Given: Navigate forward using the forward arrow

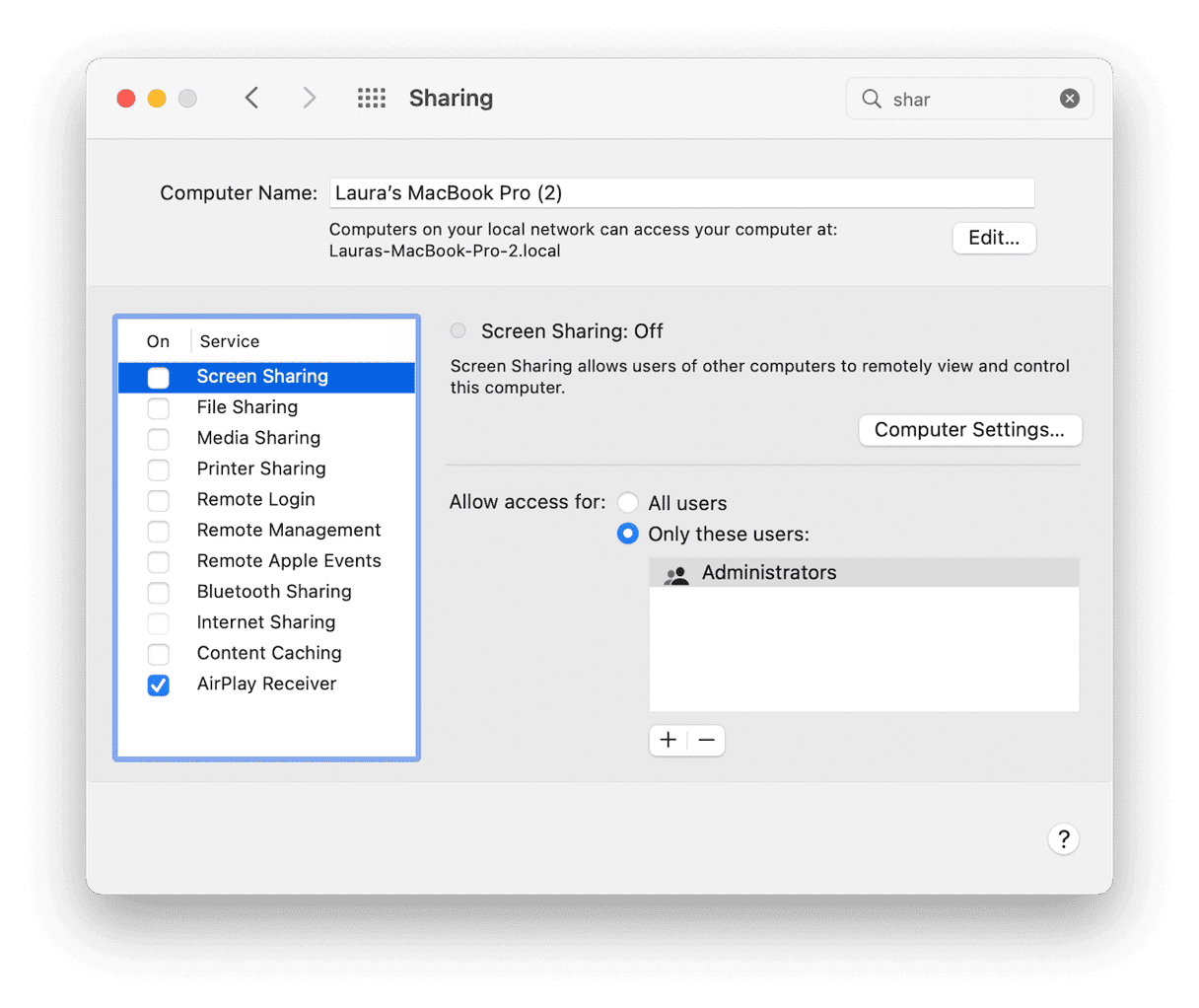Looking at the screenshot, I should tap(309, 98).
